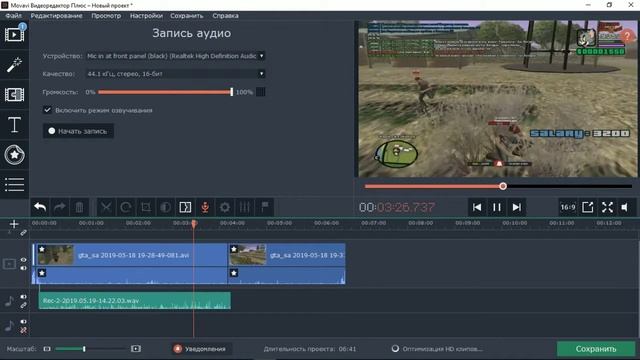Open the More tools list icon

(14, 184)
